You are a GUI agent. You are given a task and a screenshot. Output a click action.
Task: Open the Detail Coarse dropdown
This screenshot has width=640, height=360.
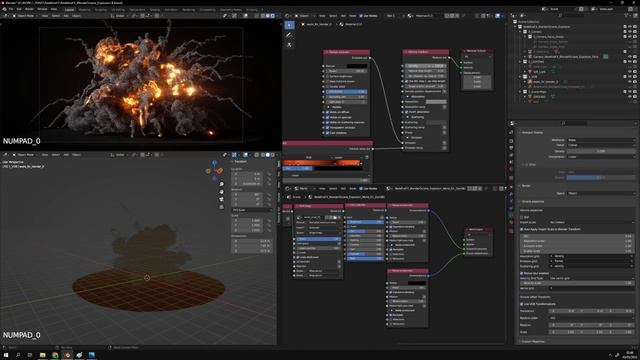click(601, 145)
